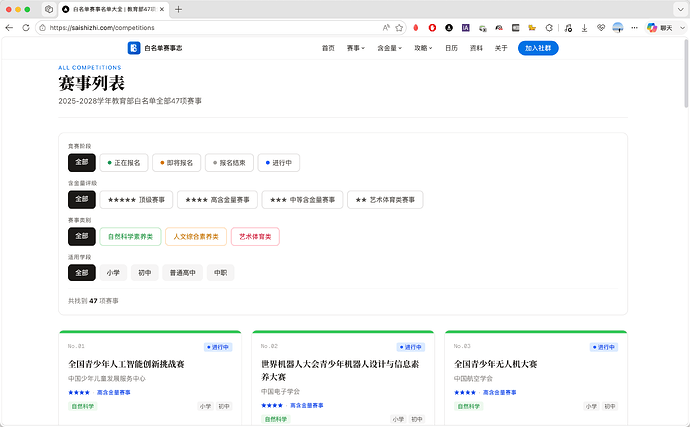Close the 白名单赛事 browser tab
This screenshot has height=427, width=690.
click(161, 9)
